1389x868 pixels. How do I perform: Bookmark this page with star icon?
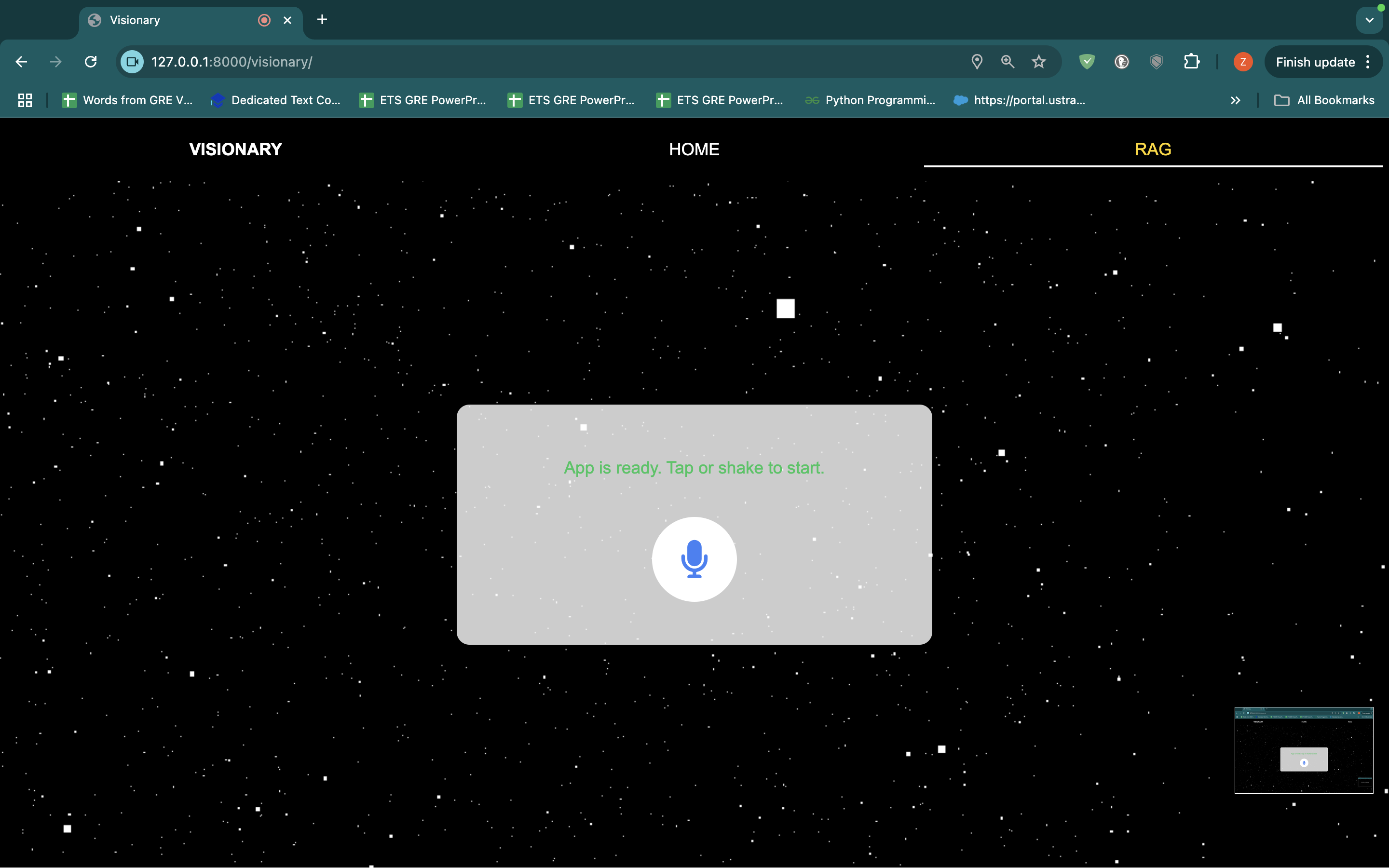[x=1038, y=62]
